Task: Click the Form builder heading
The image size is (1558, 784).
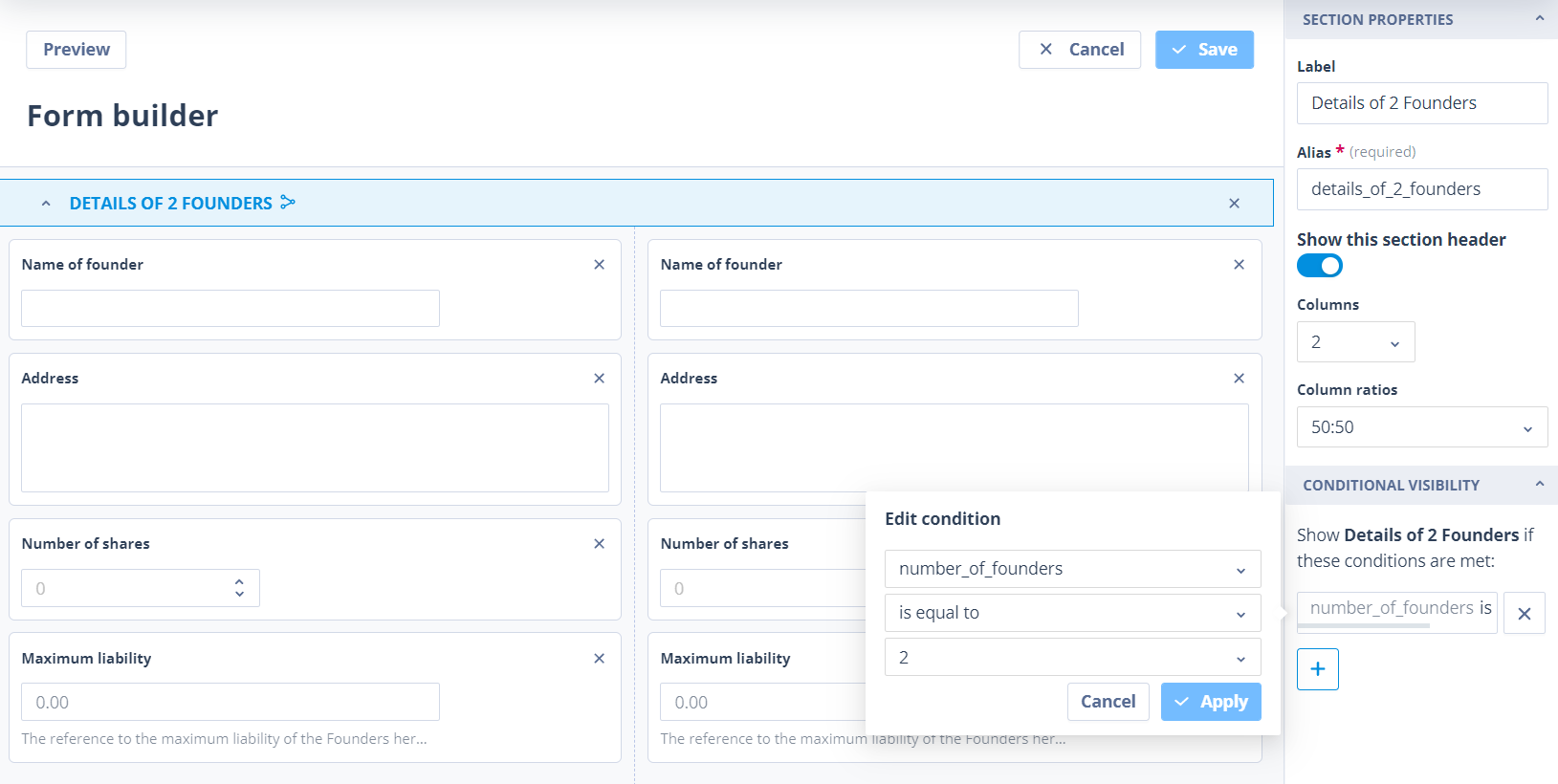Action: [122, 116]
